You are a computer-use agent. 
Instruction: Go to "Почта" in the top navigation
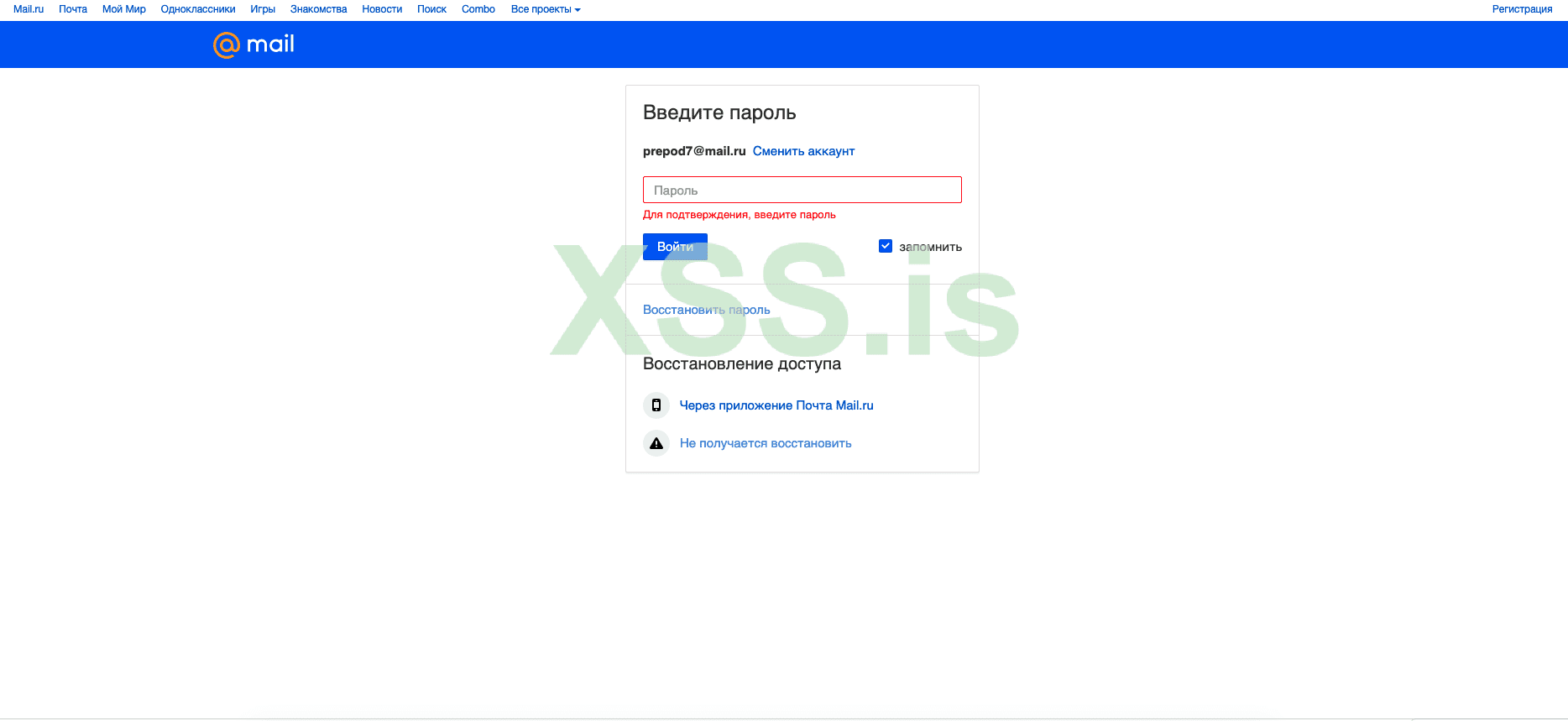pos(73,9)
